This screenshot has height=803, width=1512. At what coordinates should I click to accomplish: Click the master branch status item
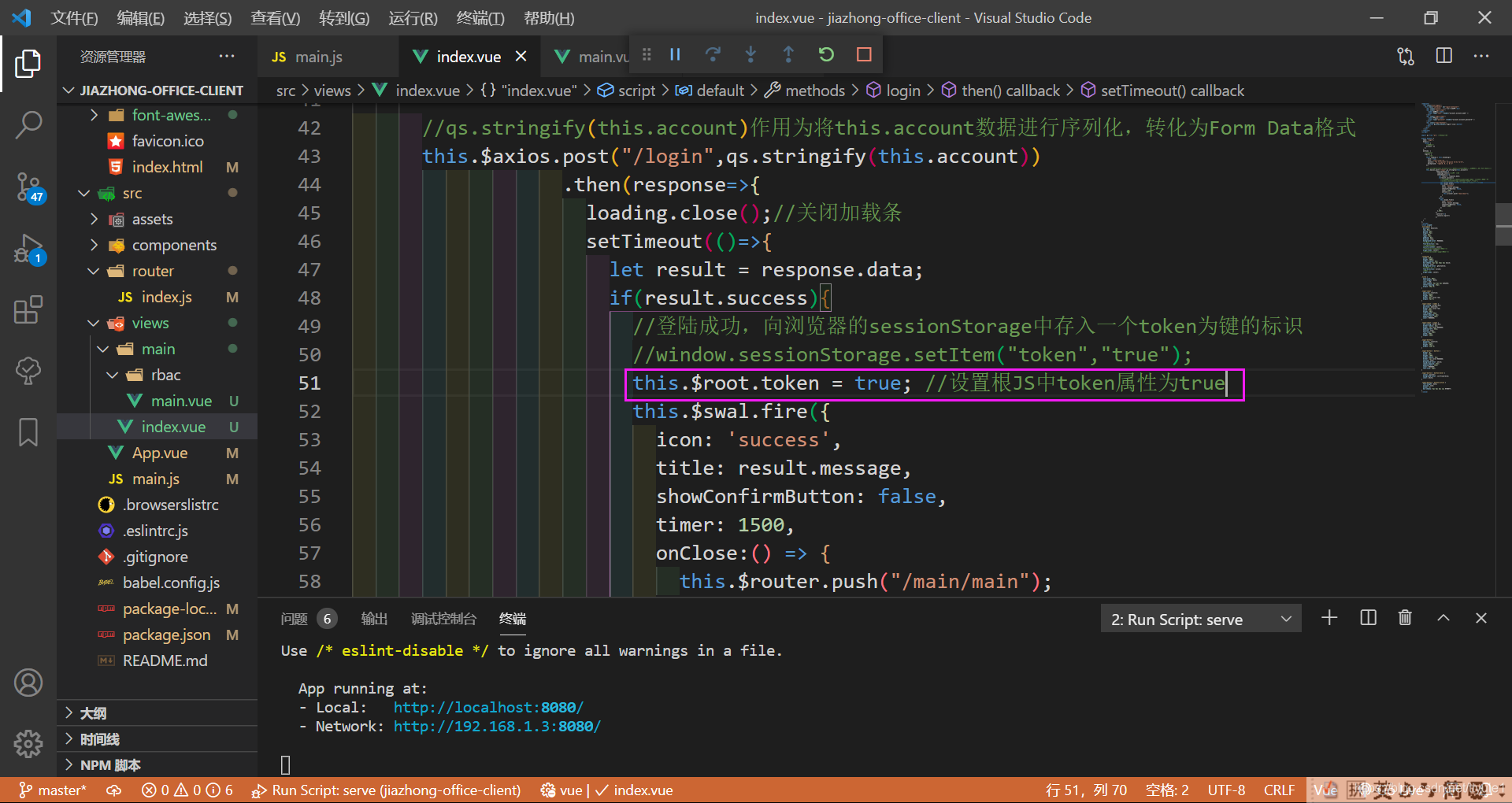tap(52, 790)
